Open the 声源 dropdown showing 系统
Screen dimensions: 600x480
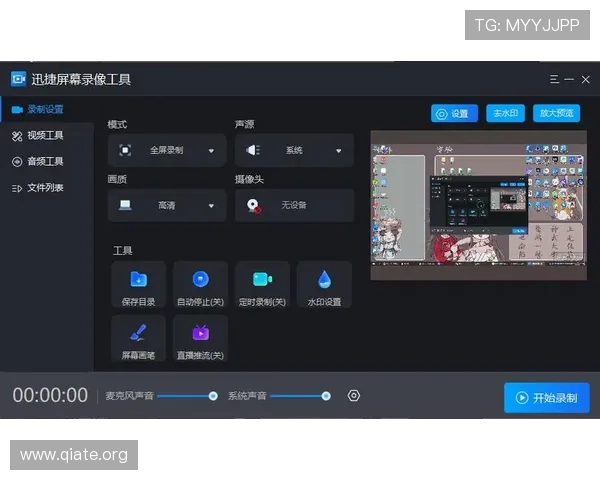294,150
